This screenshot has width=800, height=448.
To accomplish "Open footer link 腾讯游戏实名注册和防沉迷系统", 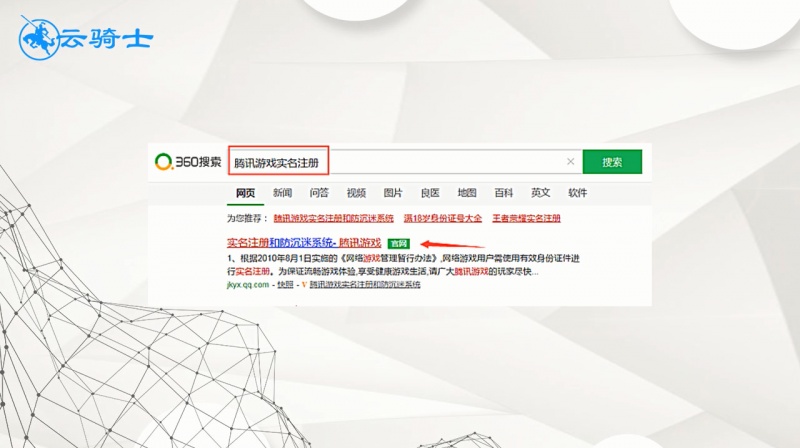I will point(365,285).
